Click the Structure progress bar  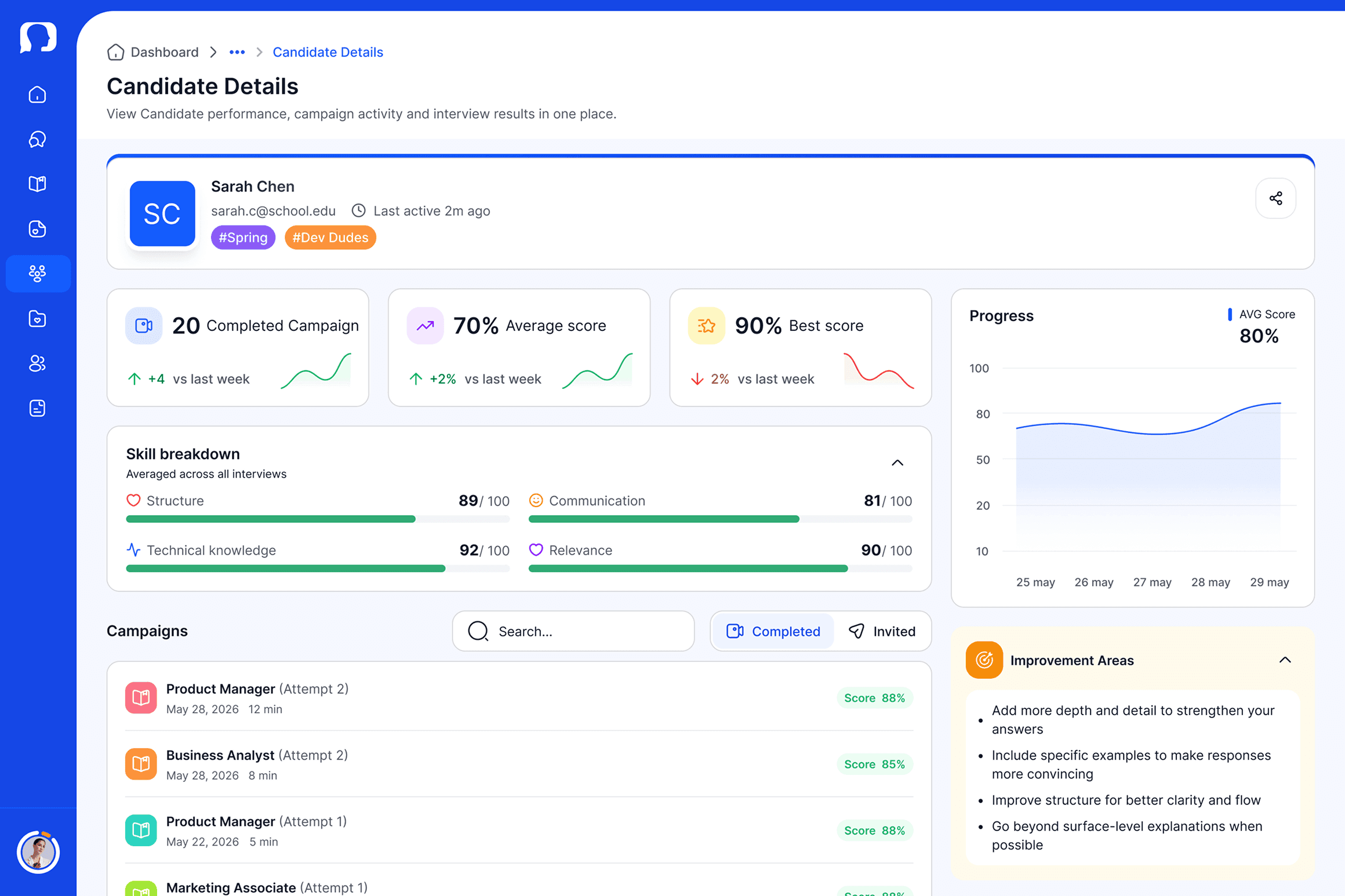[x=318, y=519]
